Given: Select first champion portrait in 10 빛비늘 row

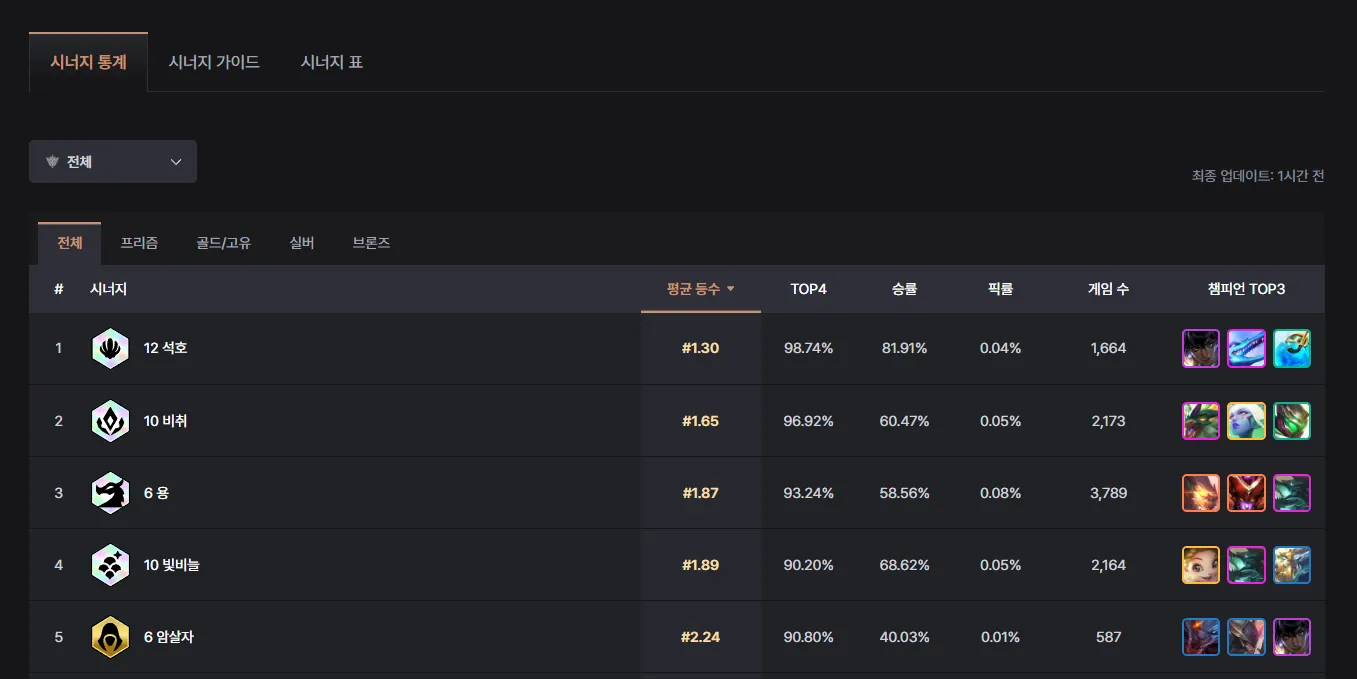Looking at the screenshot, I should [1201, 565].
